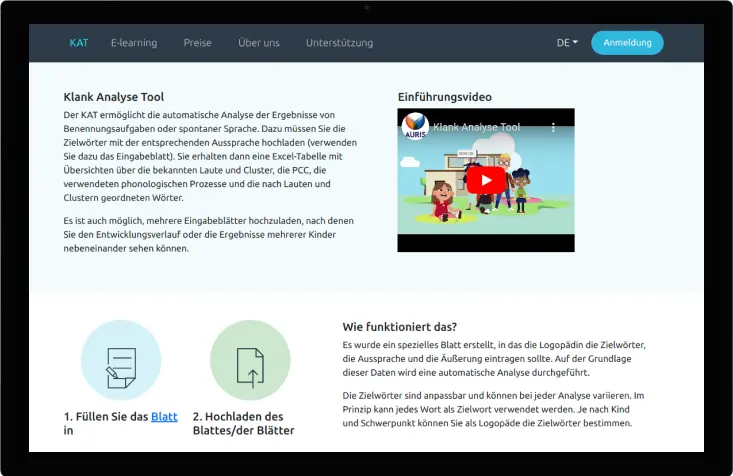Click the '1. Füllen Sie das' step text
The image size is (733, 476).
(105, 416)
